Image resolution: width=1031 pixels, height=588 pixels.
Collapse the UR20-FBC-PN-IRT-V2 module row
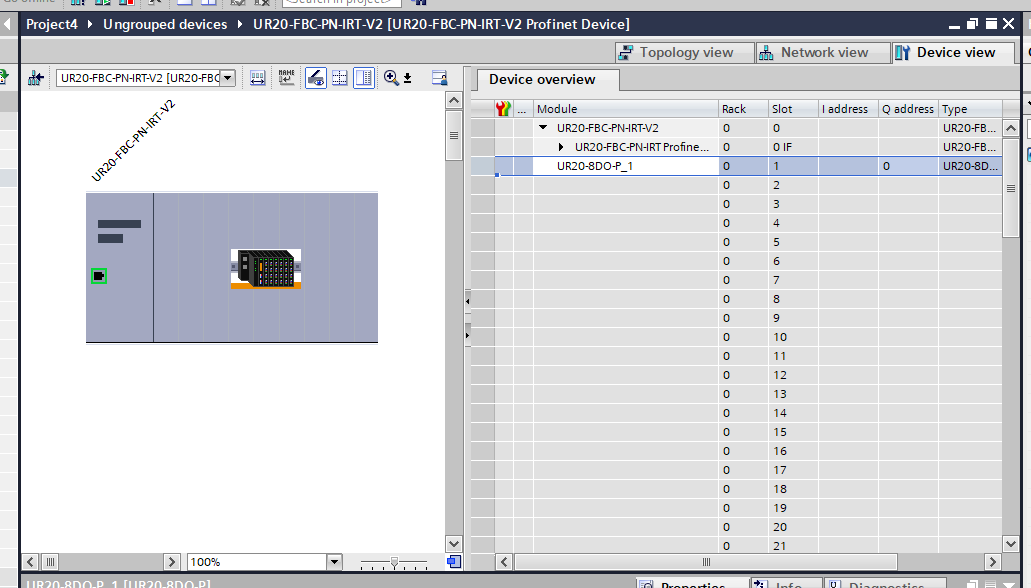[x=543, y=128]
